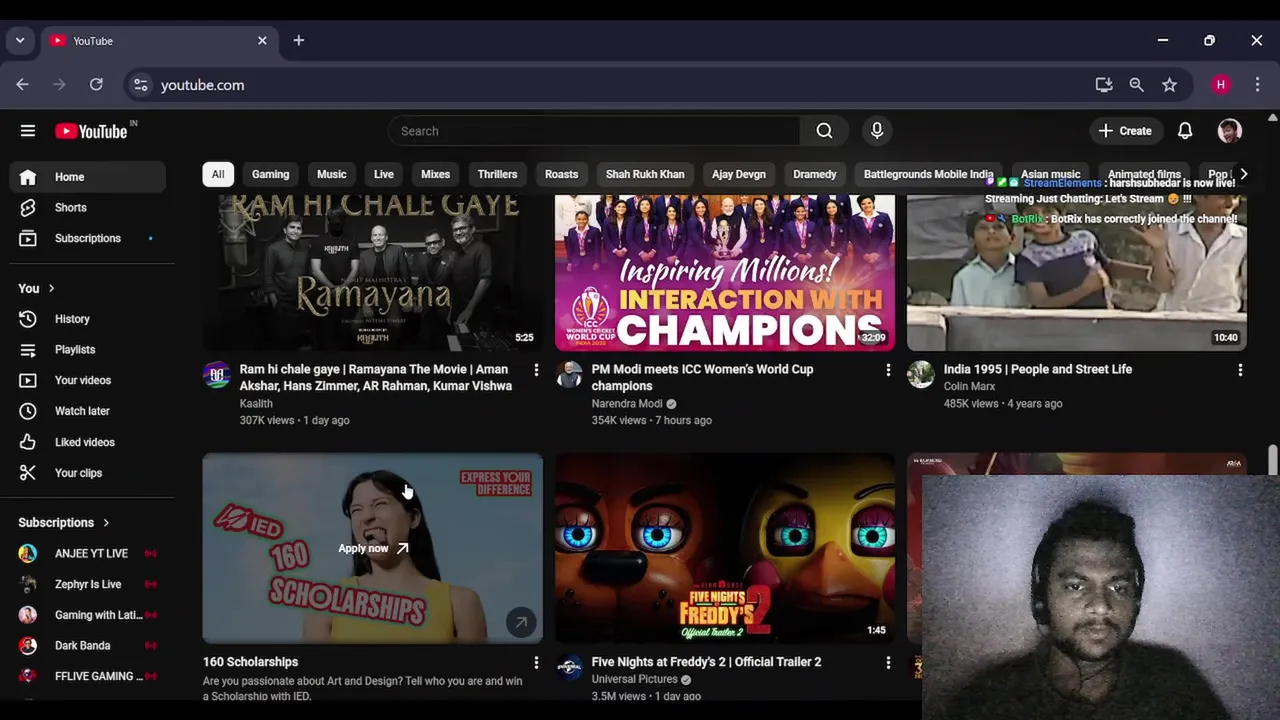Image resolution: width=1280 pixels, height=720 pixels.
Task: Click the Chrome address bar URL
Action: 203,85
